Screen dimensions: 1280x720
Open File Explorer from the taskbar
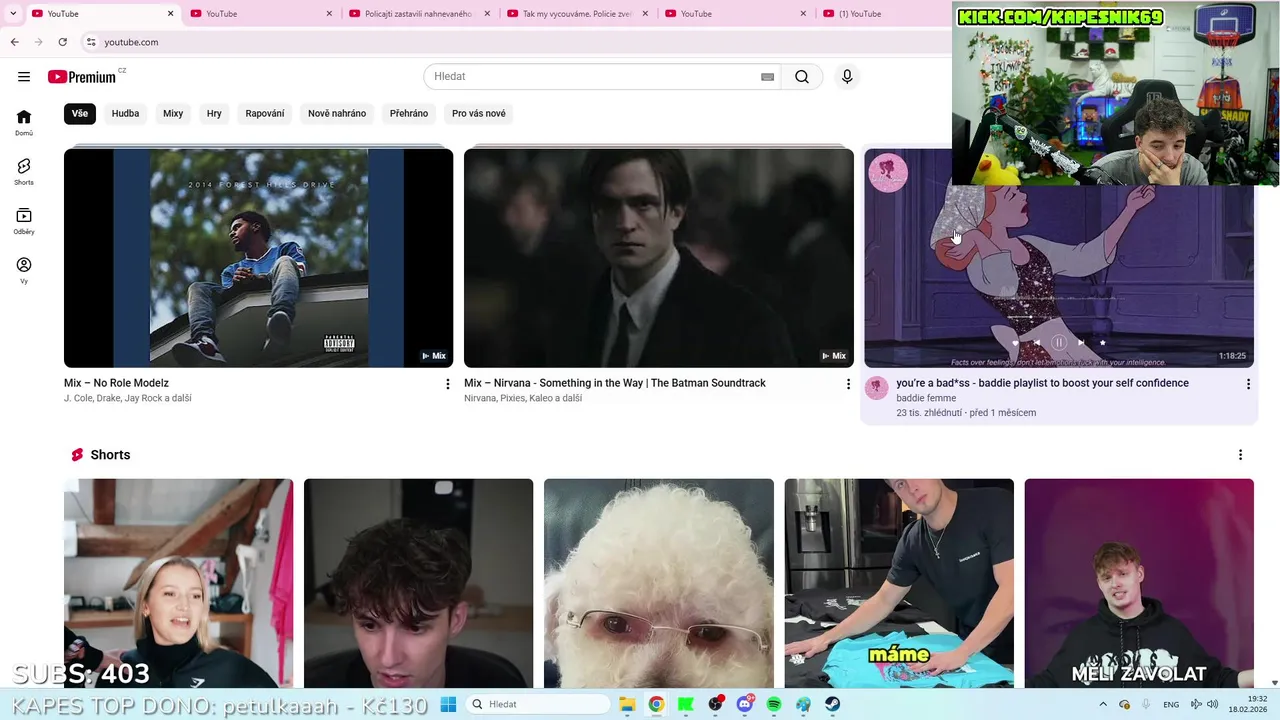point(627,704)
